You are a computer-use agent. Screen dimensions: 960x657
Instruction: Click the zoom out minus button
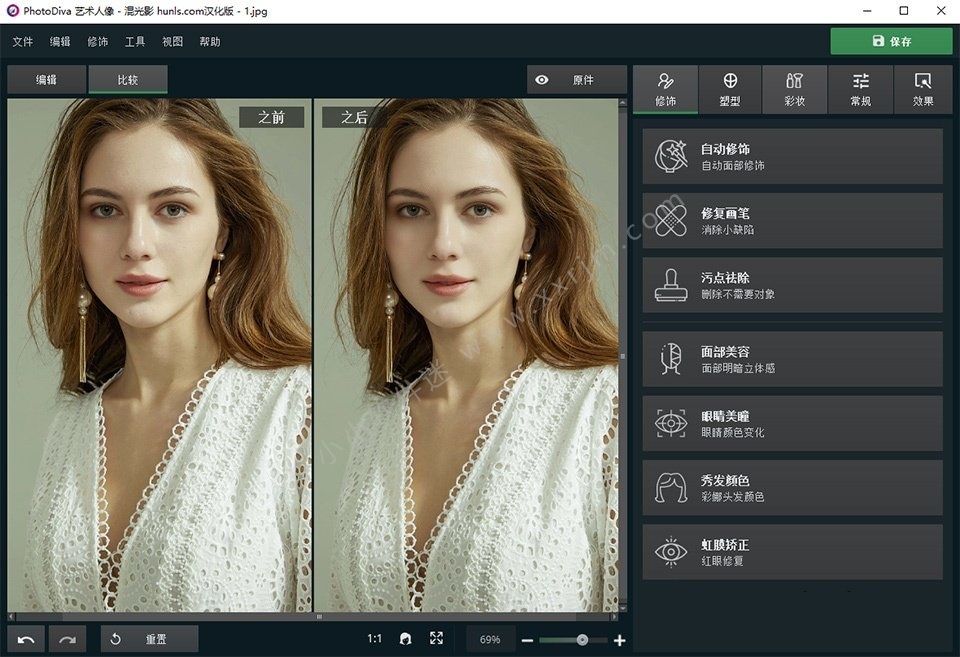point(527,640)
